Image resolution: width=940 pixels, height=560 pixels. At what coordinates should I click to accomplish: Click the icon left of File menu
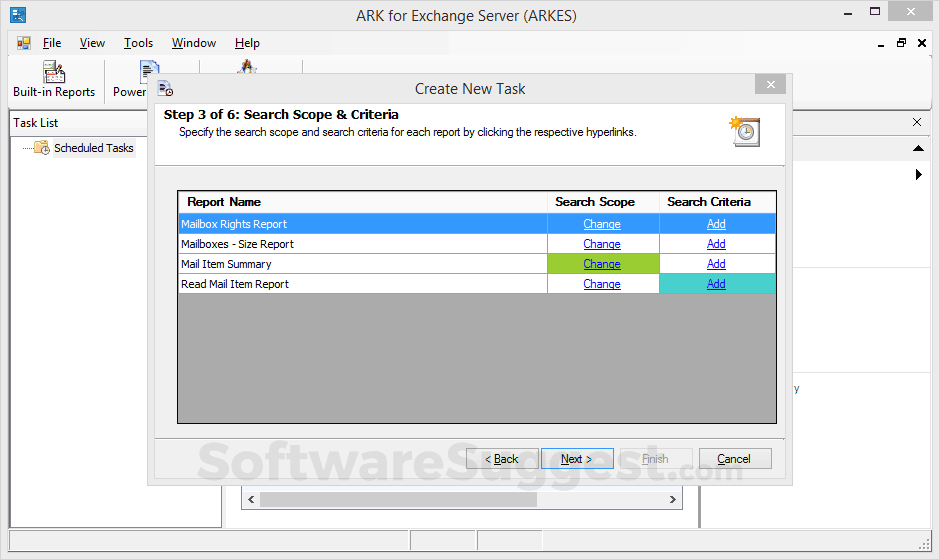(x=24, y=43)
